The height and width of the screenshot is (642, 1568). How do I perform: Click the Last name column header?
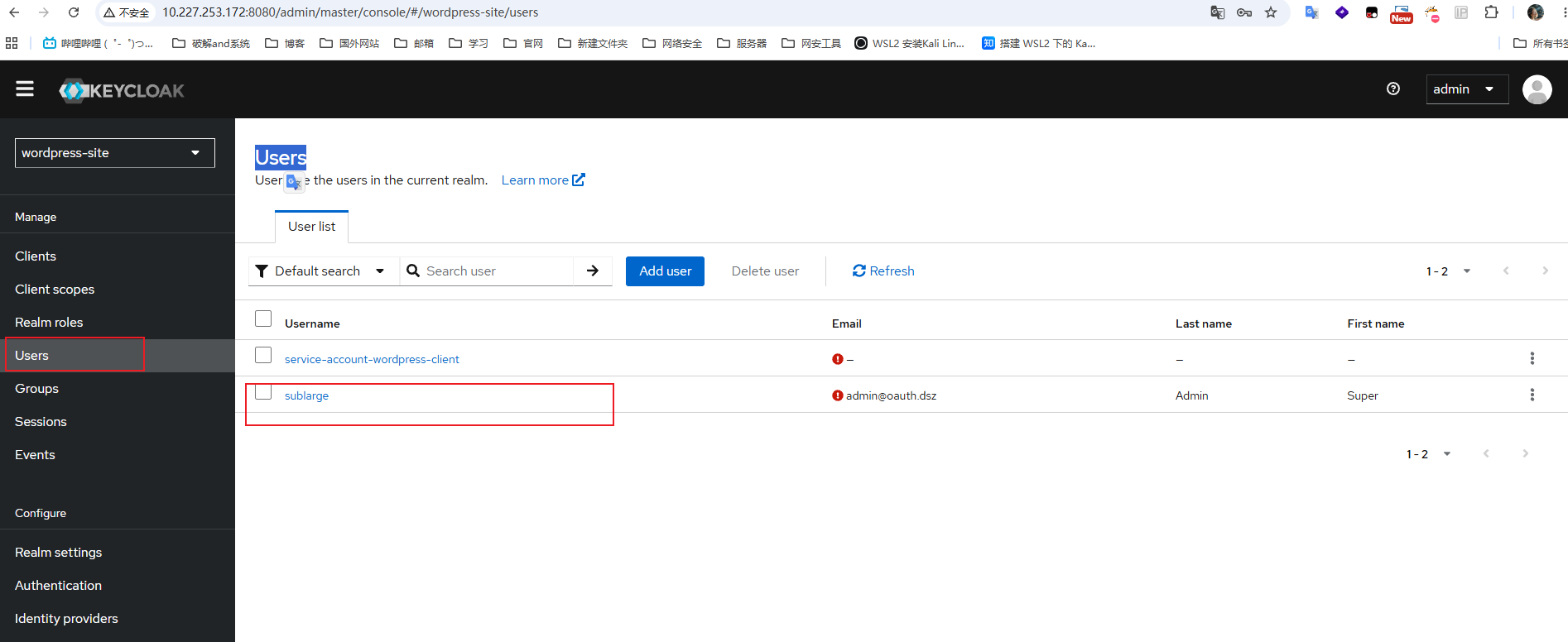[1203, 323]
